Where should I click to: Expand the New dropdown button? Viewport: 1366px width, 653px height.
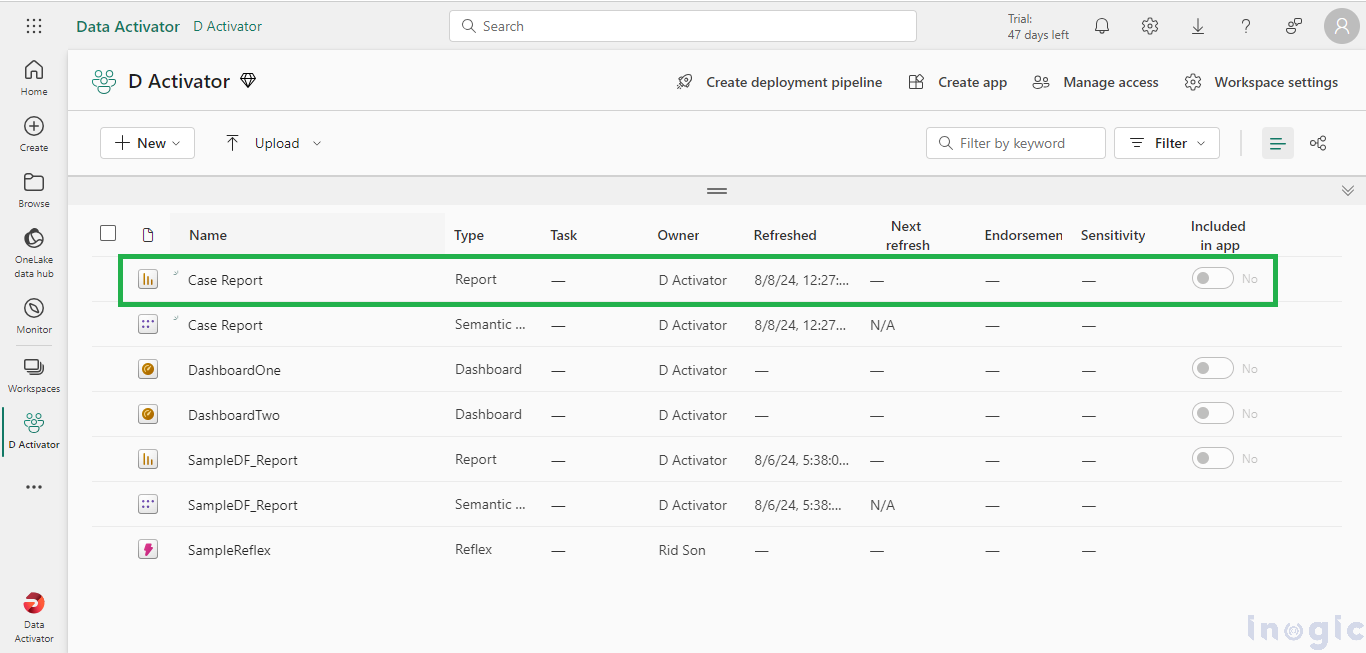(147, 143)
